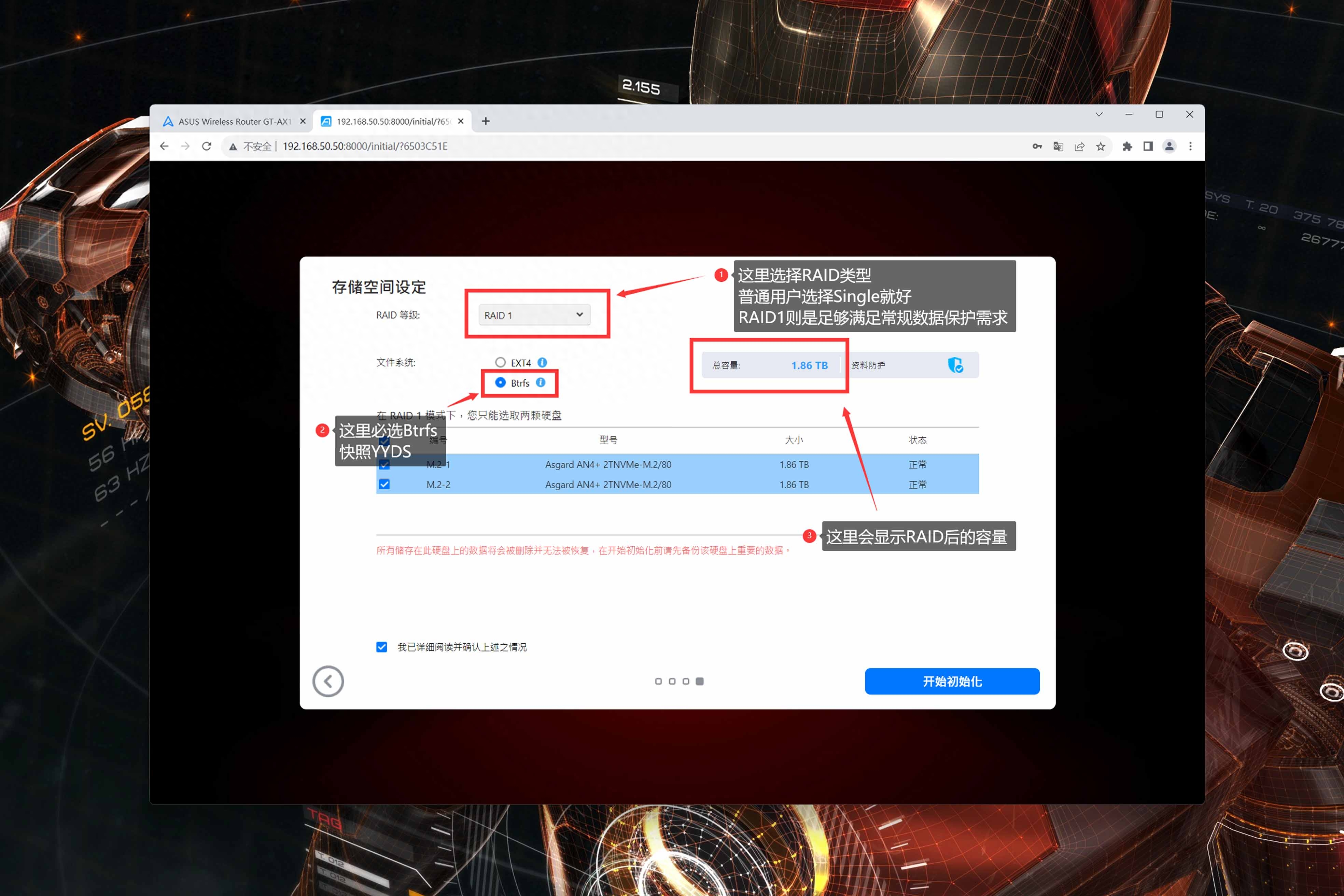The image size is (1344, 896).
Task: Click the Btrfs info icon
Action: (x=541, y=382)
